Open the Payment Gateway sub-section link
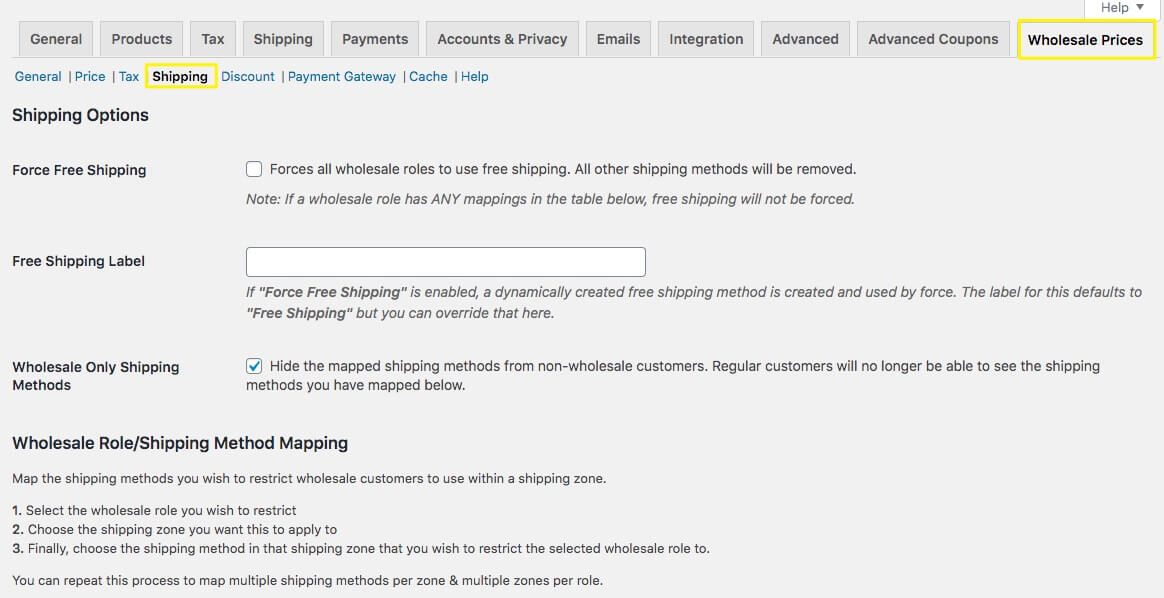1164x598 pixels. click(x=342, y=76)
